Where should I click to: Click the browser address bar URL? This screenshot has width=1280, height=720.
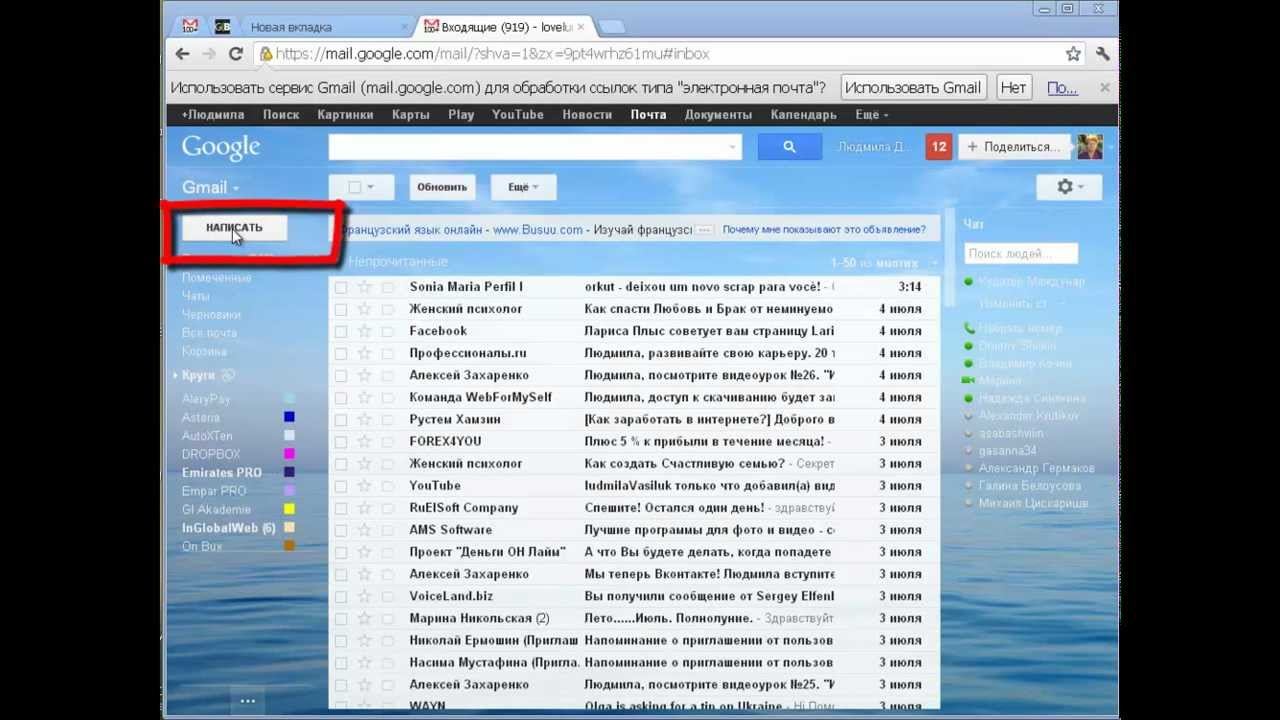493,54
